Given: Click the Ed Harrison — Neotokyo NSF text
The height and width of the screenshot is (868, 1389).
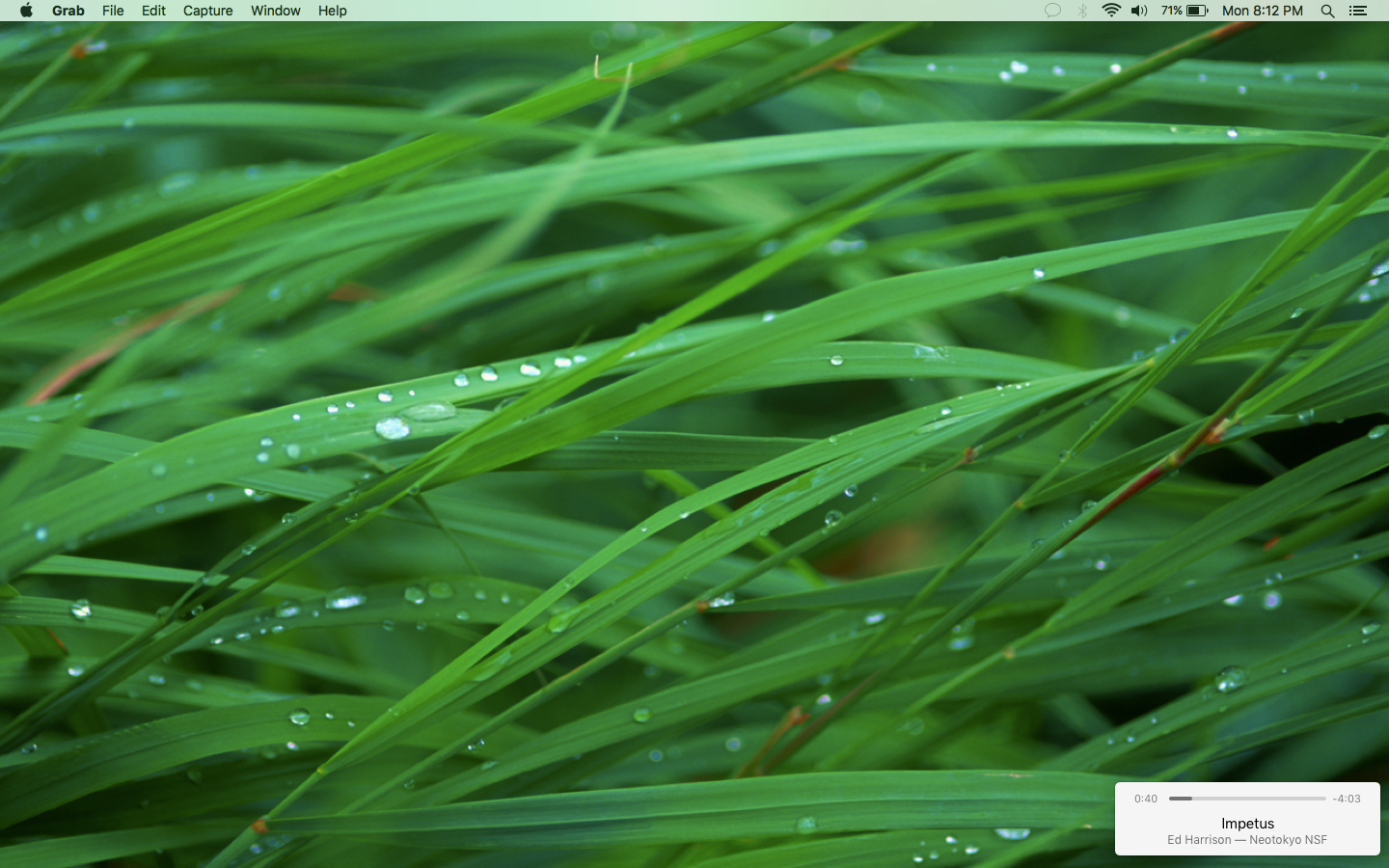Looking at the screenshot, I should pyautogui.click(x=1247, y=840).
